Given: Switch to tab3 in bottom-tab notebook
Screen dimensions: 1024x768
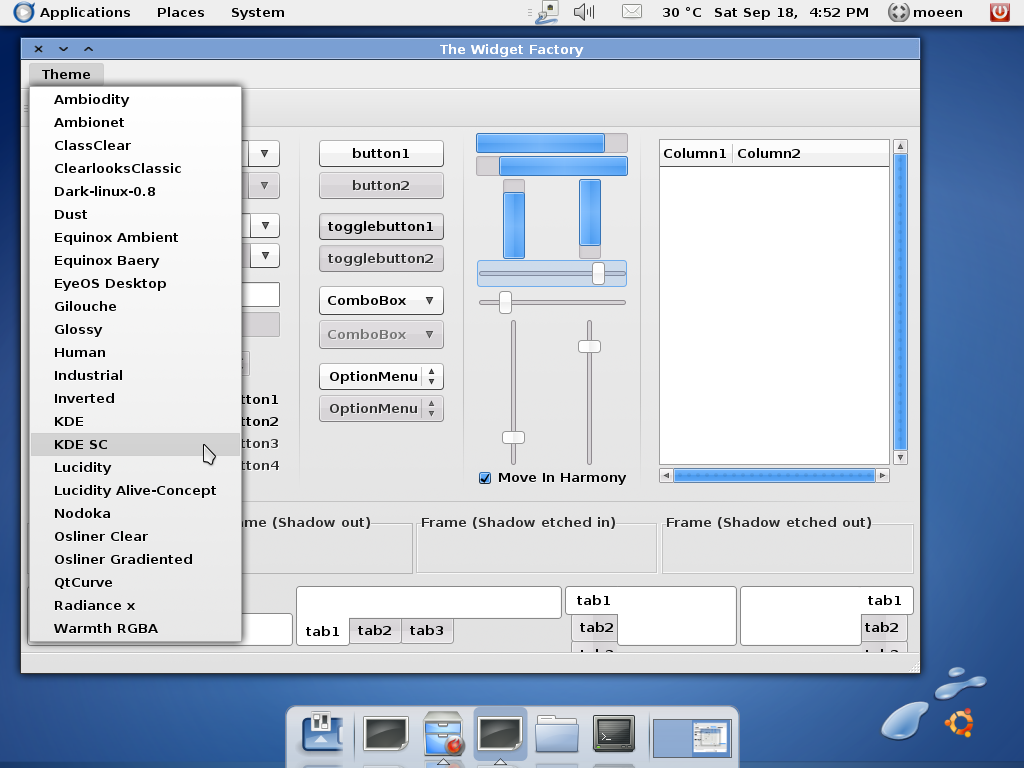Looking at the screenshot, I should coord(427,631).
